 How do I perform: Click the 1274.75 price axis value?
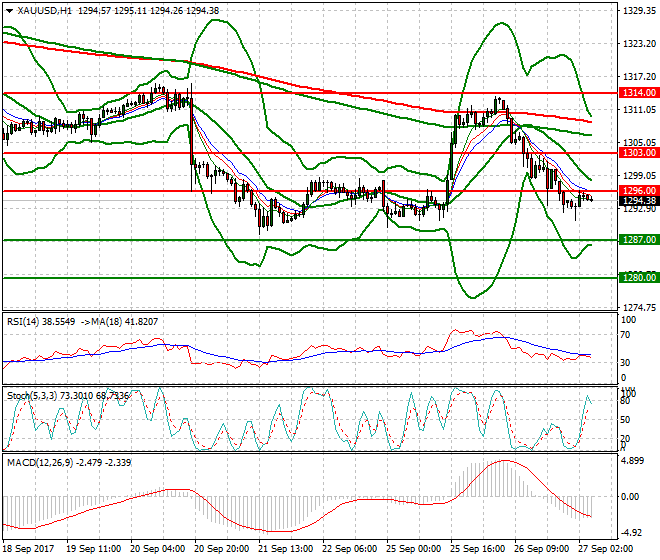point(639,308)
